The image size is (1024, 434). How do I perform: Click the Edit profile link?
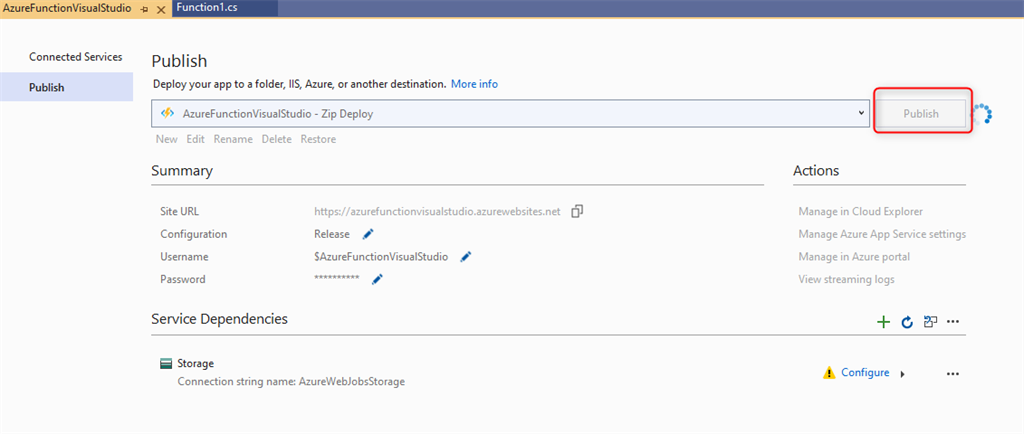[x=195, y=139]
